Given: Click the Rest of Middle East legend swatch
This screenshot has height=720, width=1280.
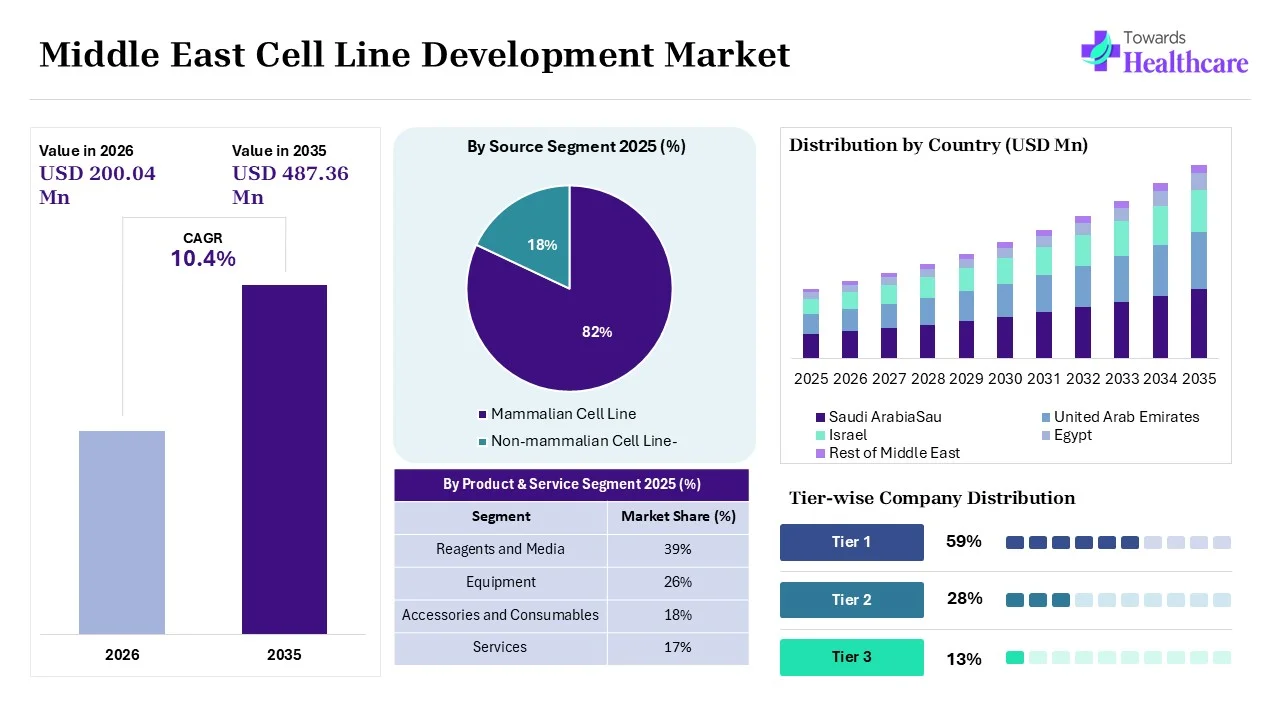Looking at the screenshot, I should click(820, 453).
